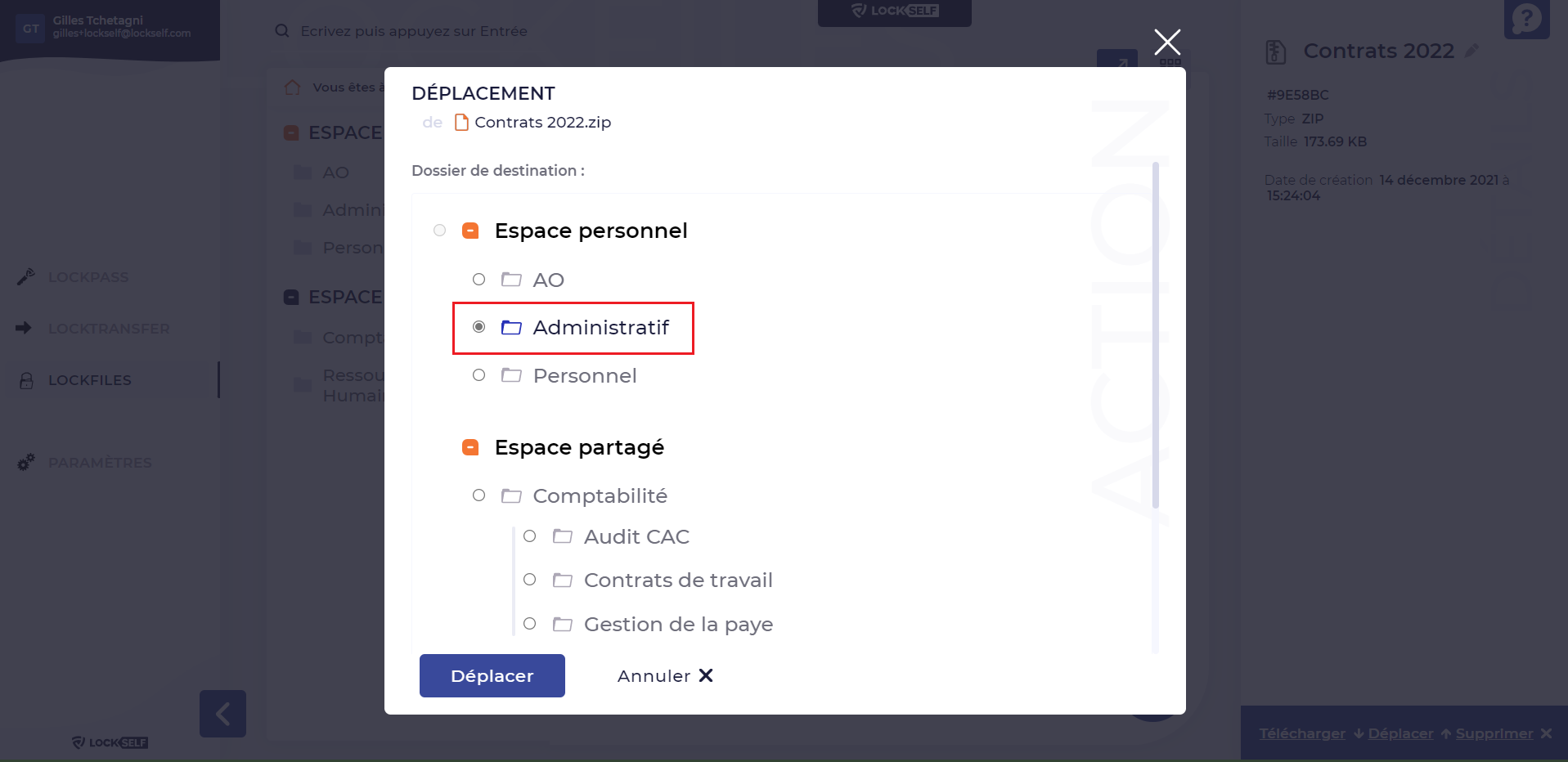Click the AO folder icon in destination list
The image size is (1568, 762).
[x=511, y=280]
